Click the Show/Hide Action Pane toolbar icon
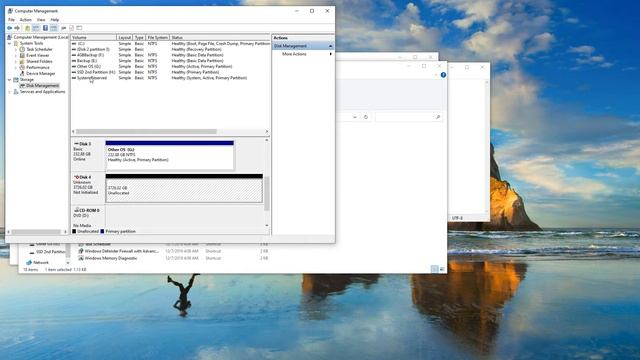The height and width of the screenshot is (360, 640). [53, 28]
